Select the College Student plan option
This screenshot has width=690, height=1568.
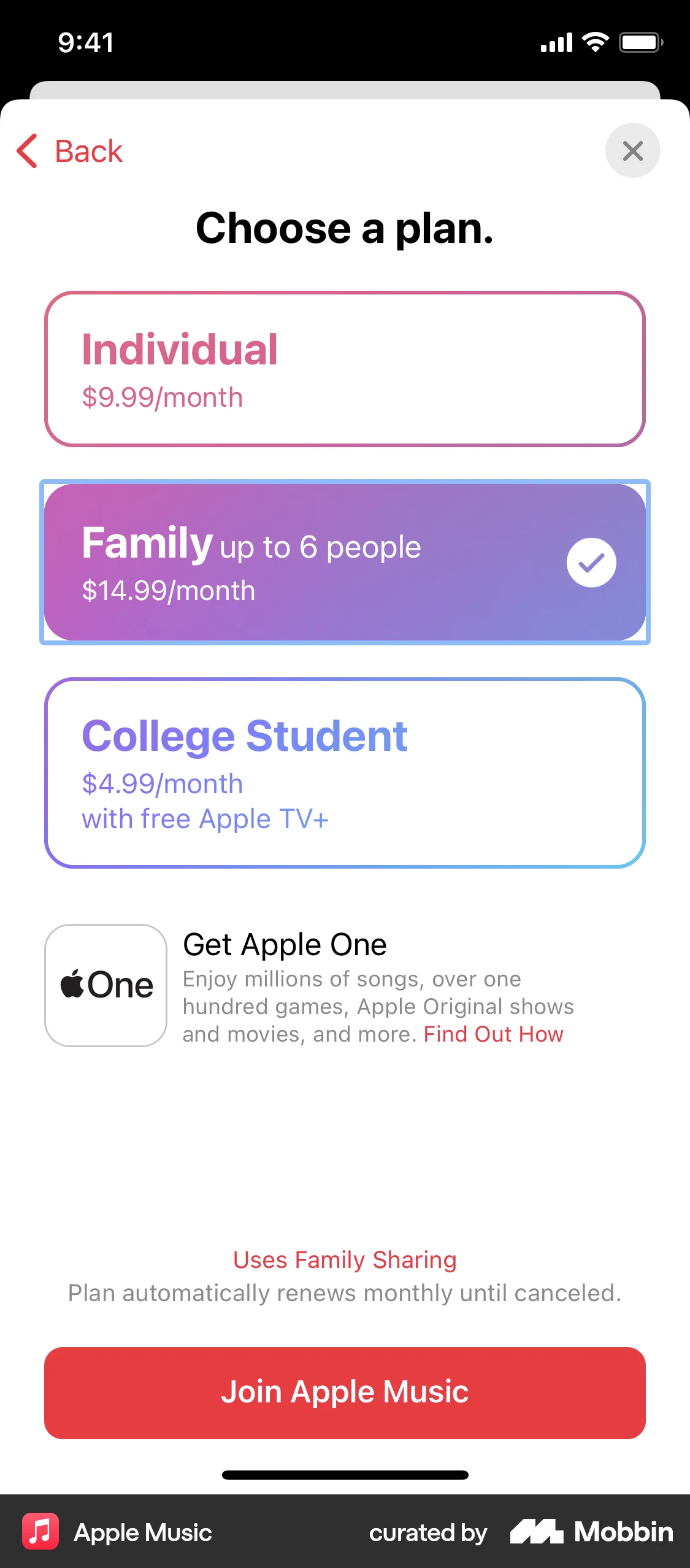(345, 773)
